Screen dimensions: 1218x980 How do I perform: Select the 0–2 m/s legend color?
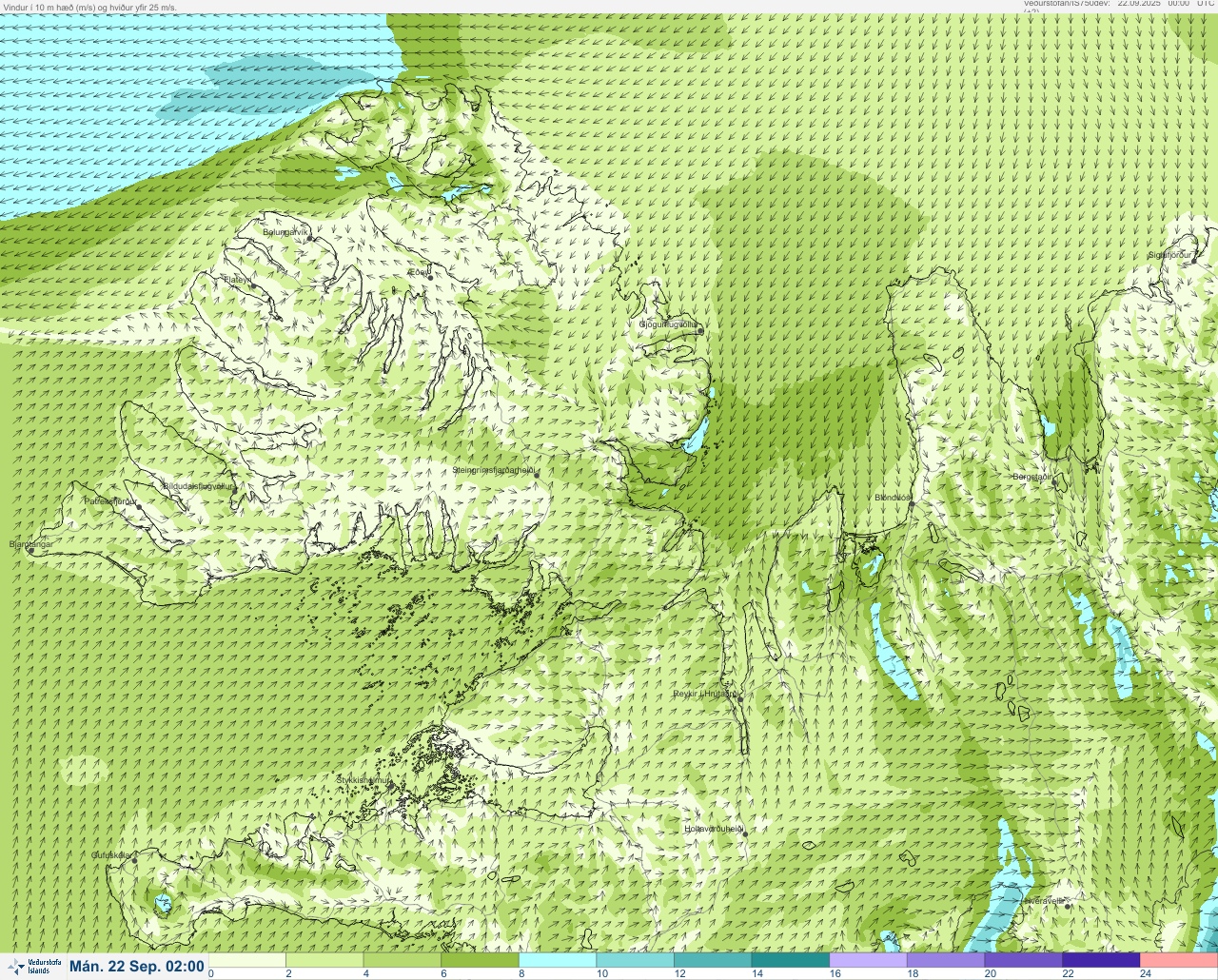point(247,960)
